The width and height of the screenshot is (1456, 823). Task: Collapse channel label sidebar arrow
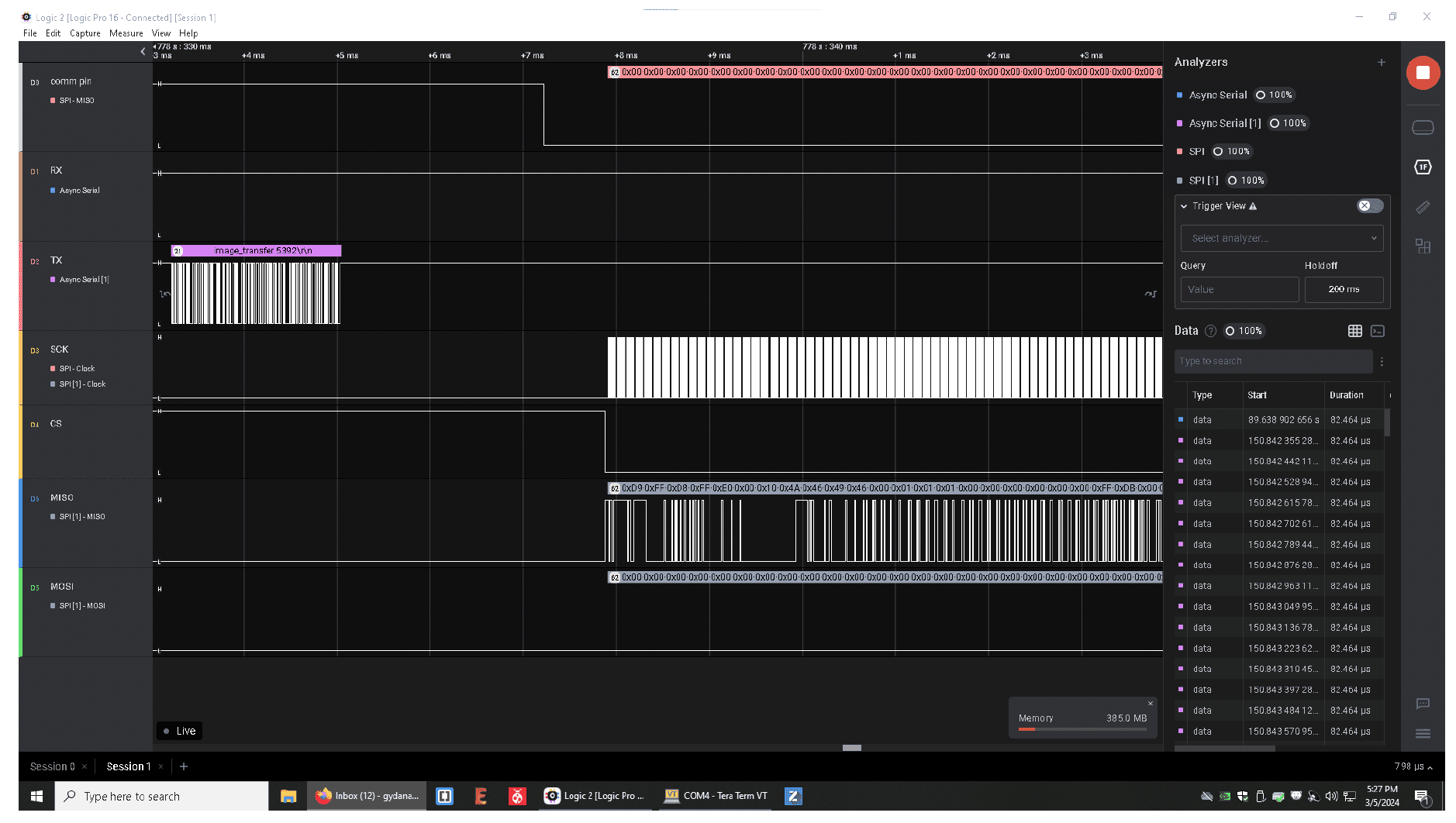(143, 51)
